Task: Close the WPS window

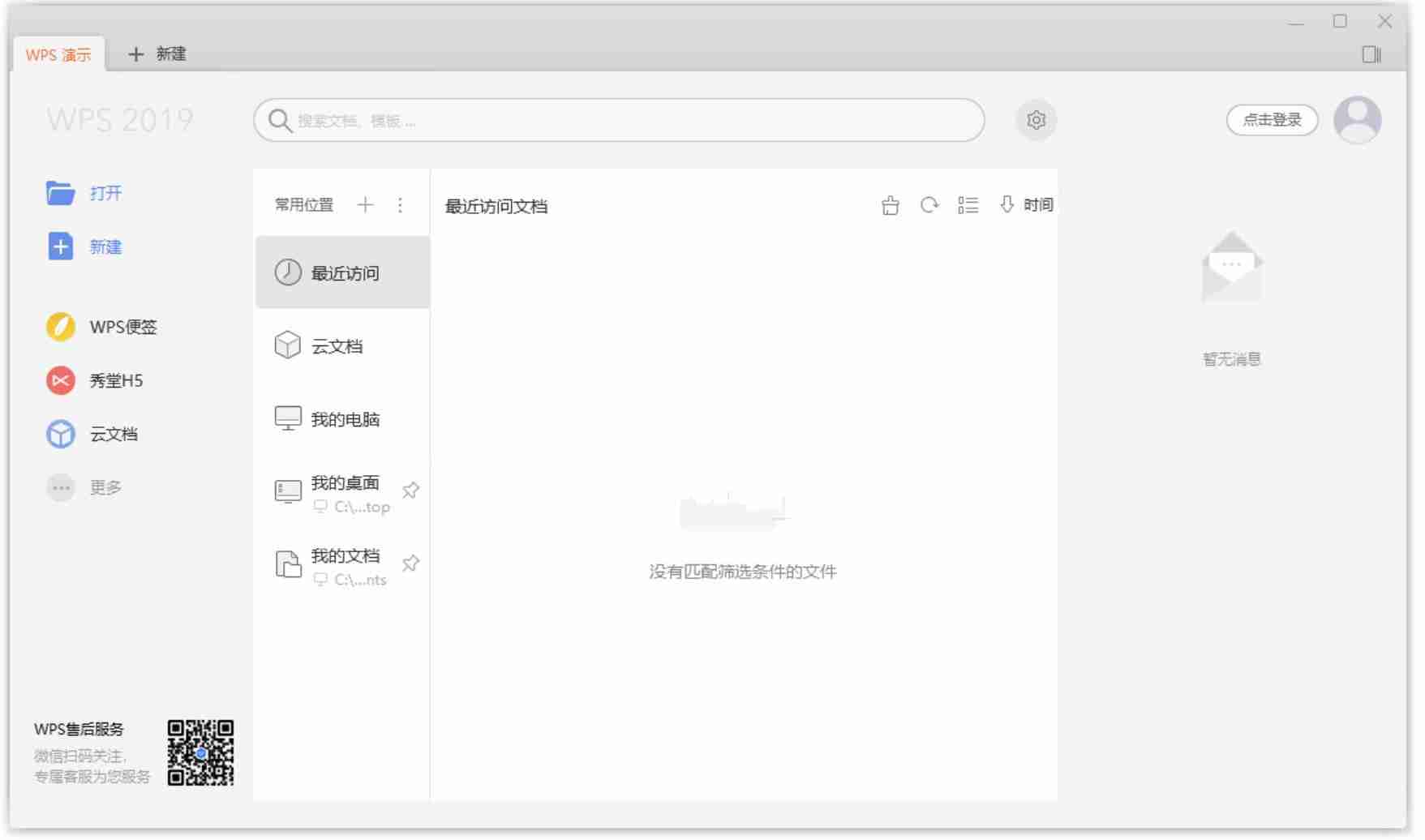Action: click(x=1384, y=22)
